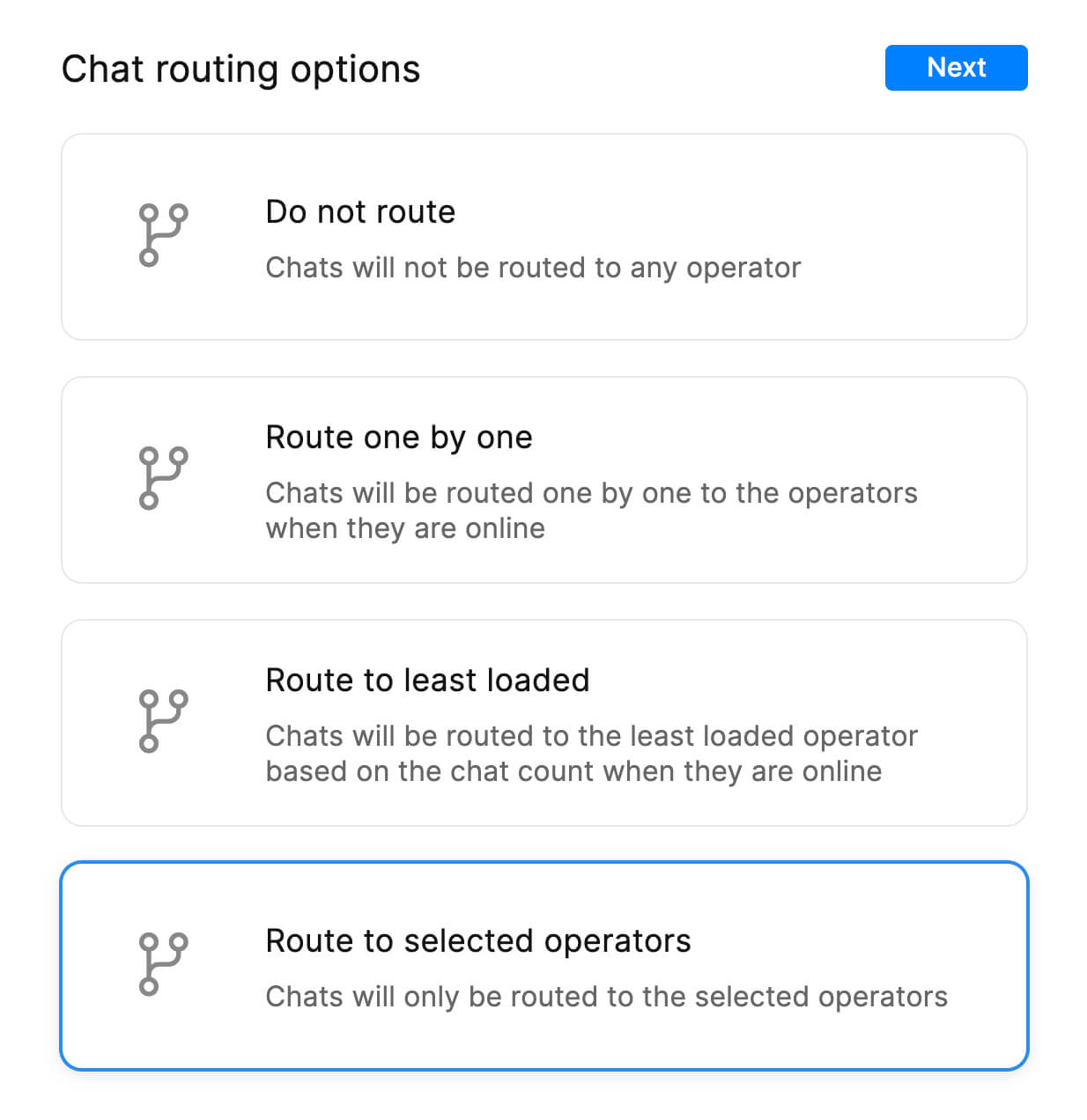Select the Route to selected operators card
This screenshot has width=1087, height=1120.
pos(543,966)
